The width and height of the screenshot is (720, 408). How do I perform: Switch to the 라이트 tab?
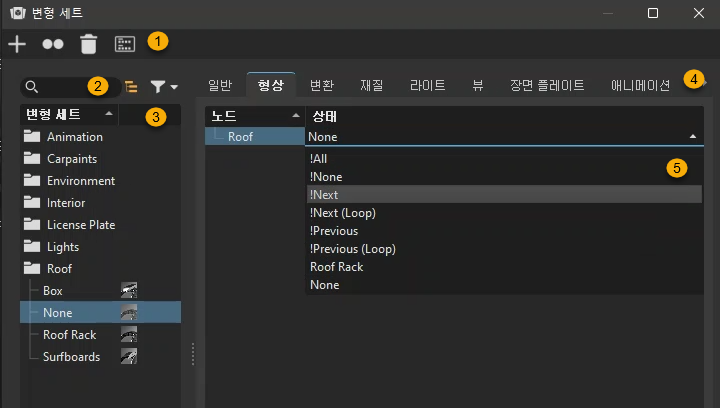(x=428, y=85)
